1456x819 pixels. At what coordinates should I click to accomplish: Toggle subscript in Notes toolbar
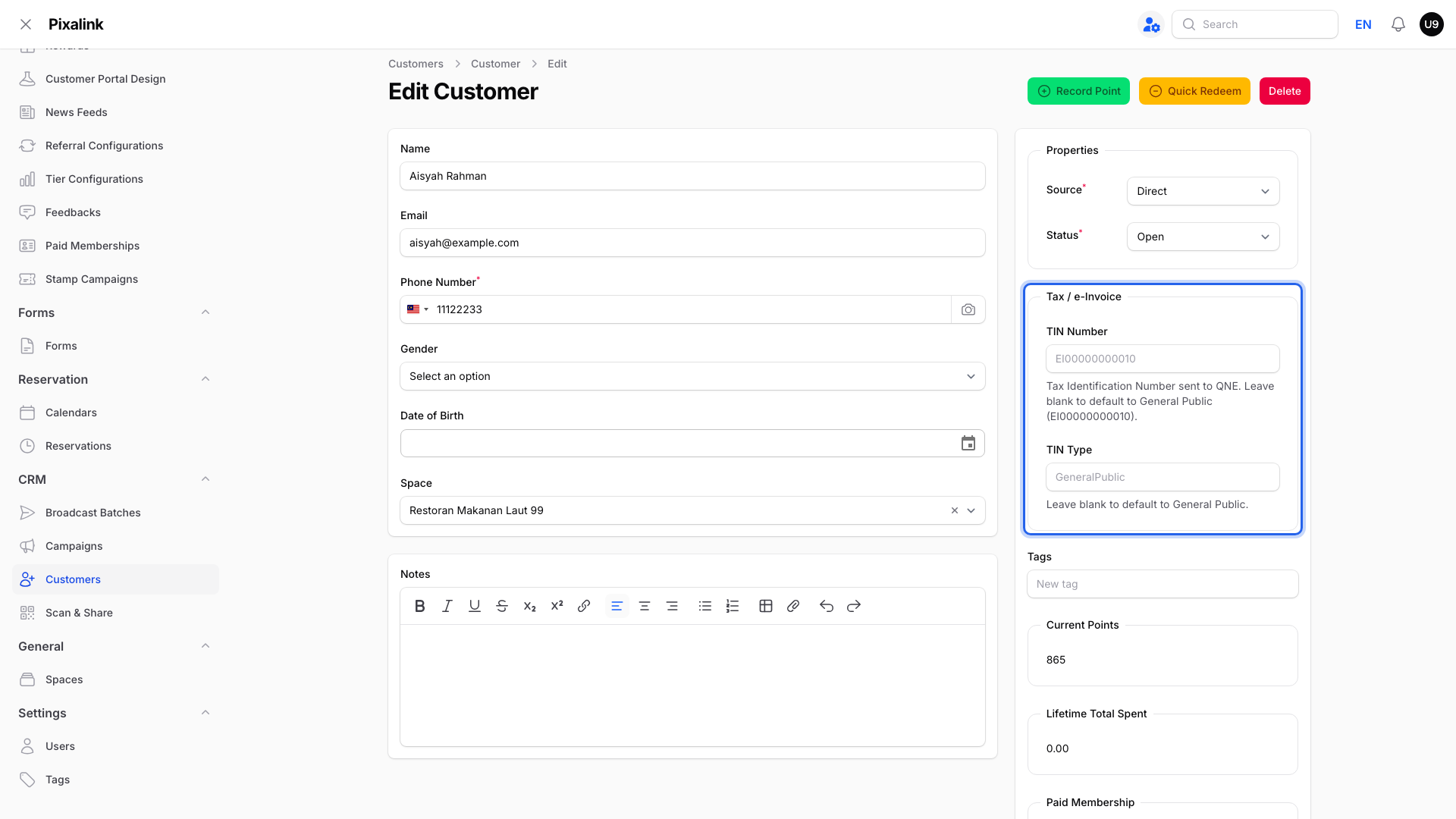[x=529, y=606]
